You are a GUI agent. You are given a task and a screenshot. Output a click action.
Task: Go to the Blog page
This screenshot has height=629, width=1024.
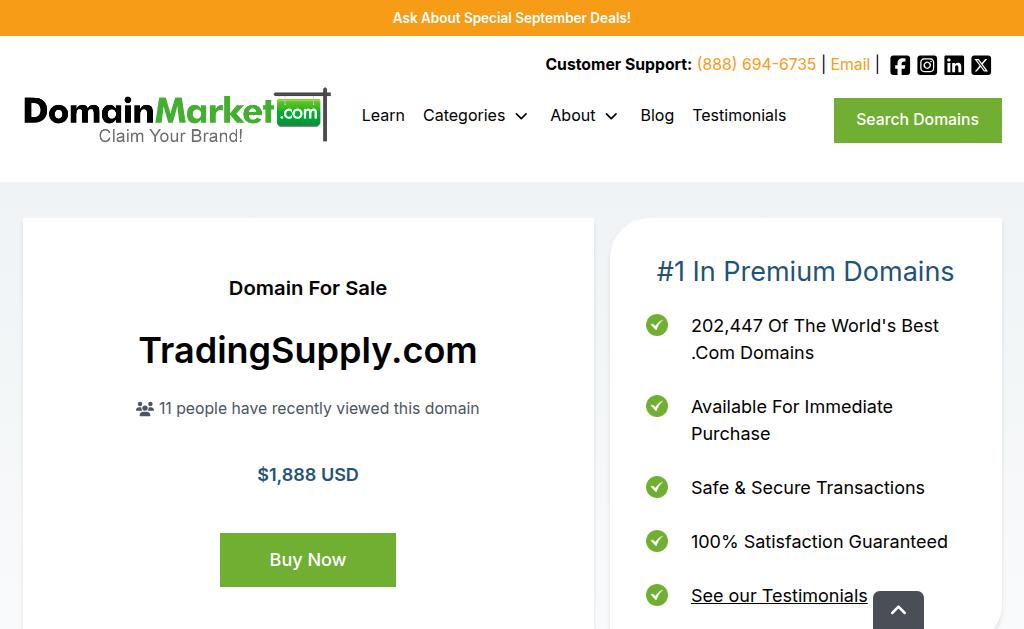657,116
